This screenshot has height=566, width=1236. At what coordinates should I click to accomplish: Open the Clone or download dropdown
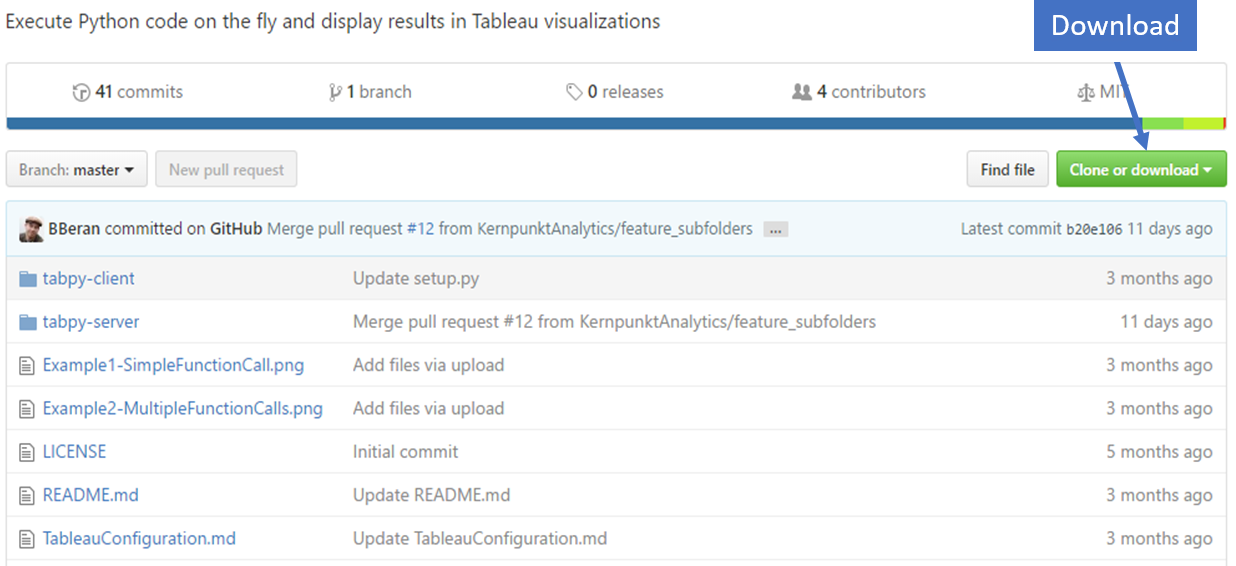(1141, 170)
